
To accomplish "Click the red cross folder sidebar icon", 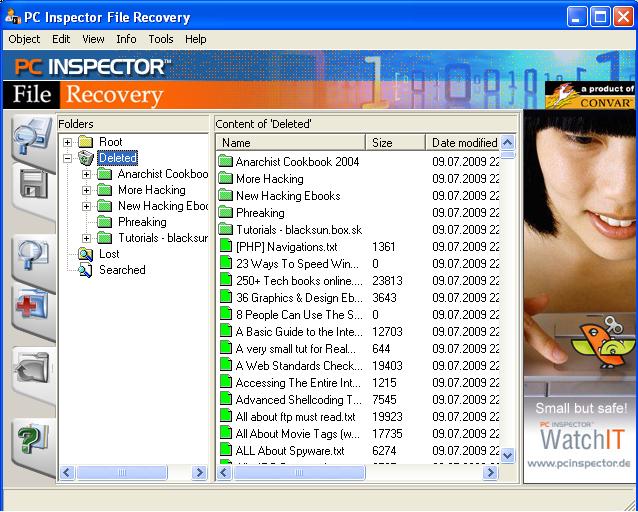I will pos(33,306).
